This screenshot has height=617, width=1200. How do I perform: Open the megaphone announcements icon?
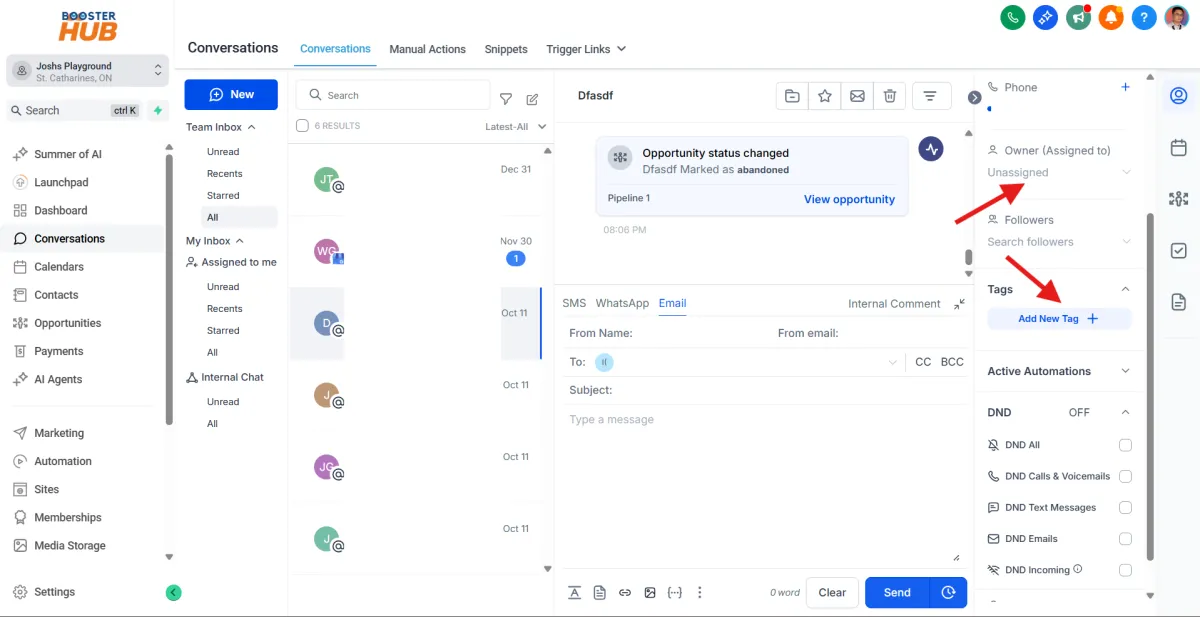[x=1078, y=17]
